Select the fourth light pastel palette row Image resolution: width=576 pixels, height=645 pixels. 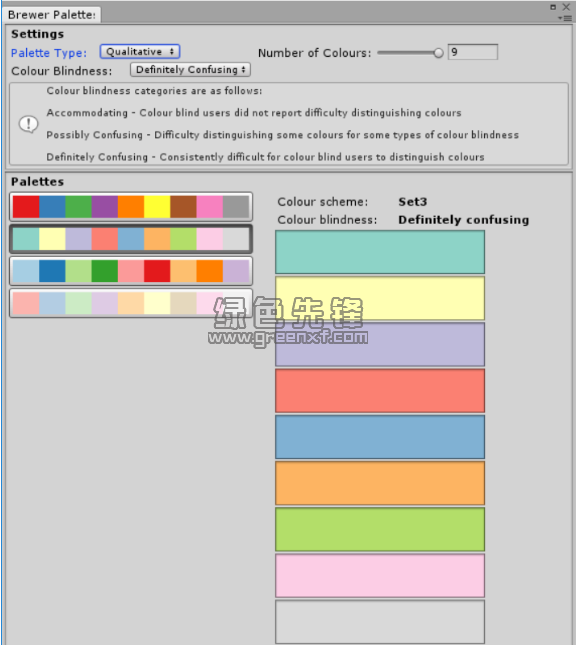pos(131,303)
